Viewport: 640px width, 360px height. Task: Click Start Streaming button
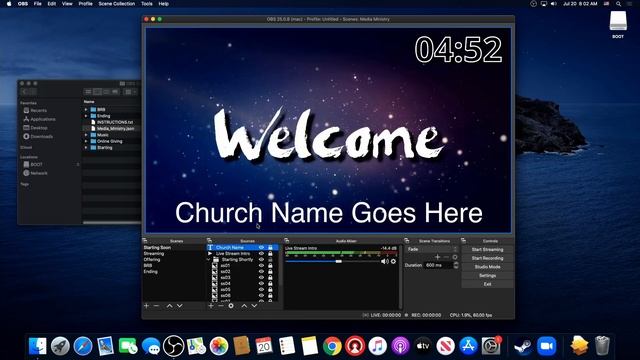tap(487, 249)
